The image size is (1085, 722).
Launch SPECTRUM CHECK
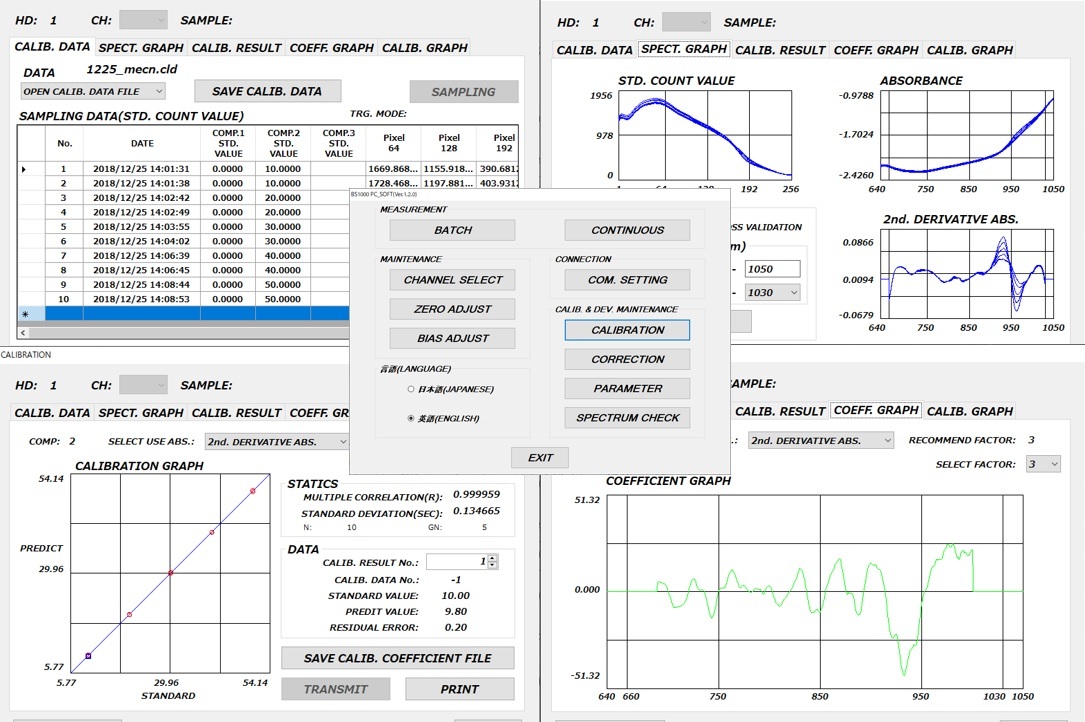pos(627,417)
